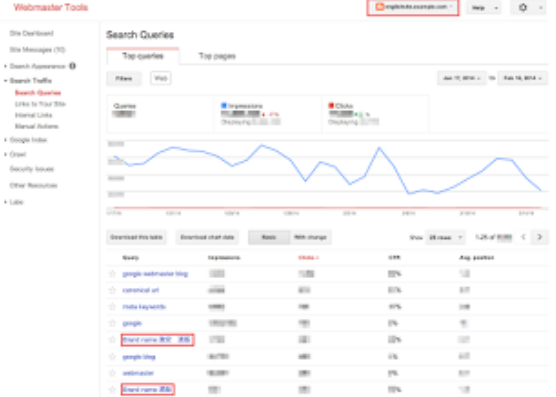Go to the next page of results

coord(540,237)
